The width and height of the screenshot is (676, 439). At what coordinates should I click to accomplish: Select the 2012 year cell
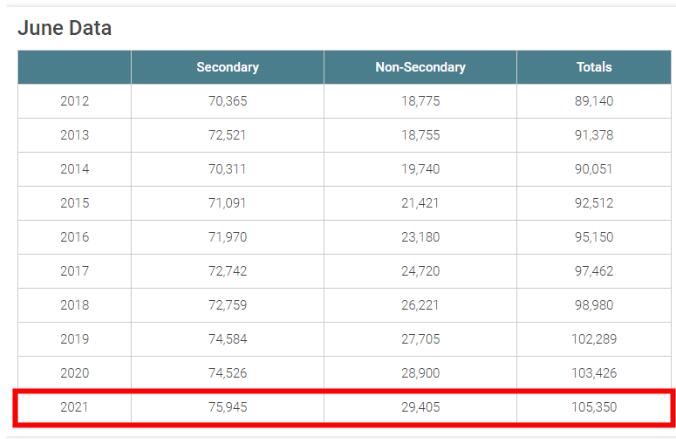click(74, 101)
